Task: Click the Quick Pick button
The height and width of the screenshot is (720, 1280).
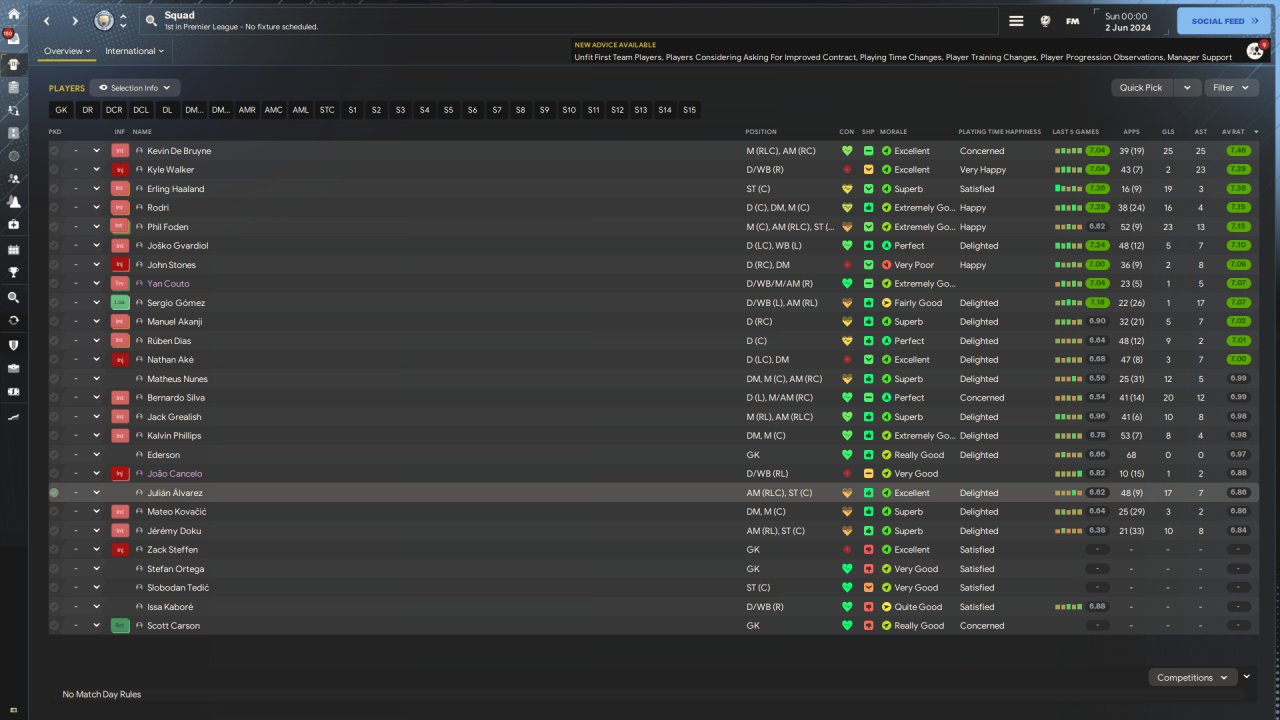Action: [x=1142, y=88]
